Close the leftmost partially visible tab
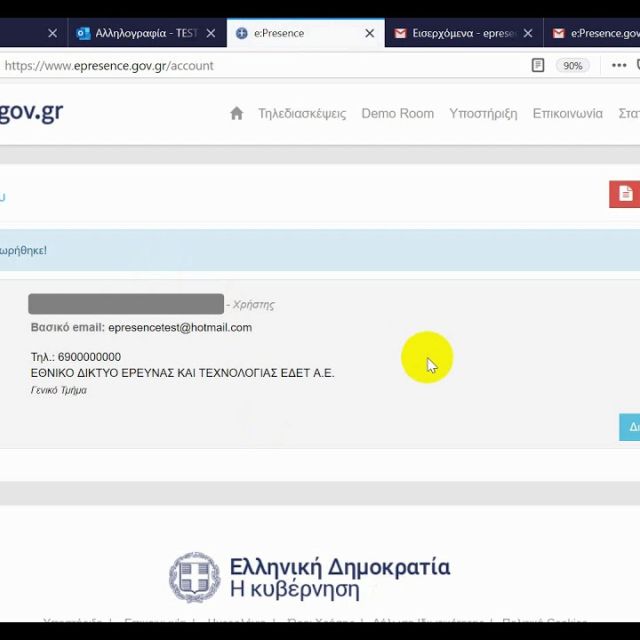 click(53, 33)
